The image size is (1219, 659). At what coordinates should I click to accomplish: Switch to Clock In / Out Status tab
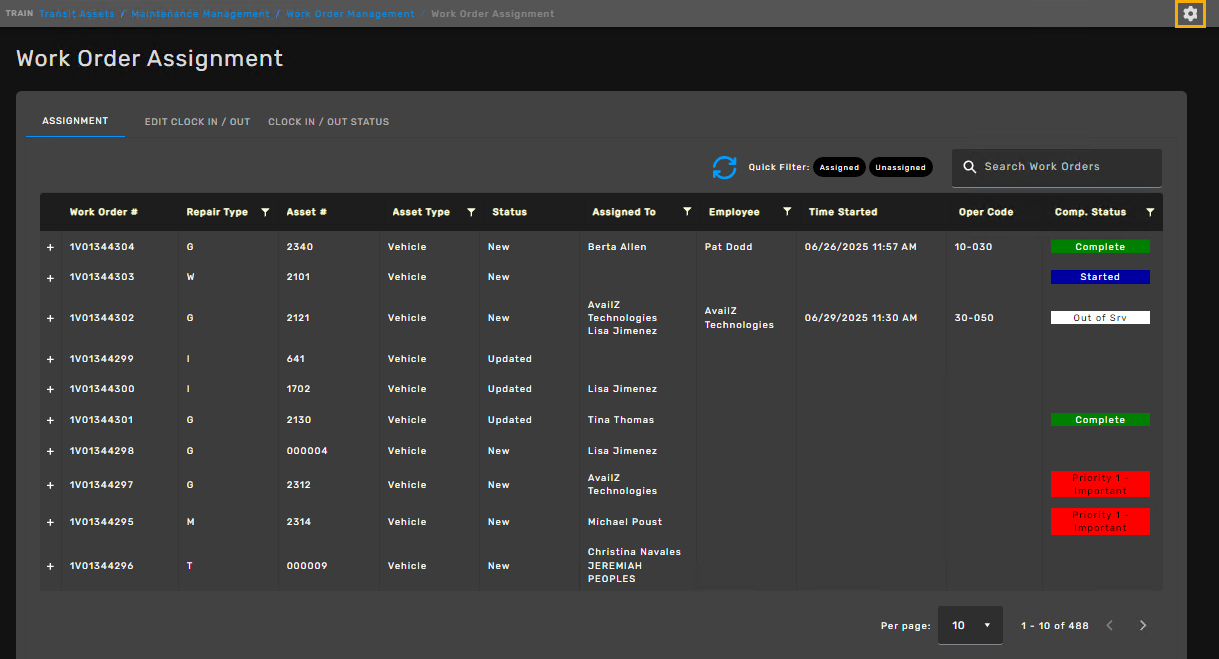pos(328,122)
